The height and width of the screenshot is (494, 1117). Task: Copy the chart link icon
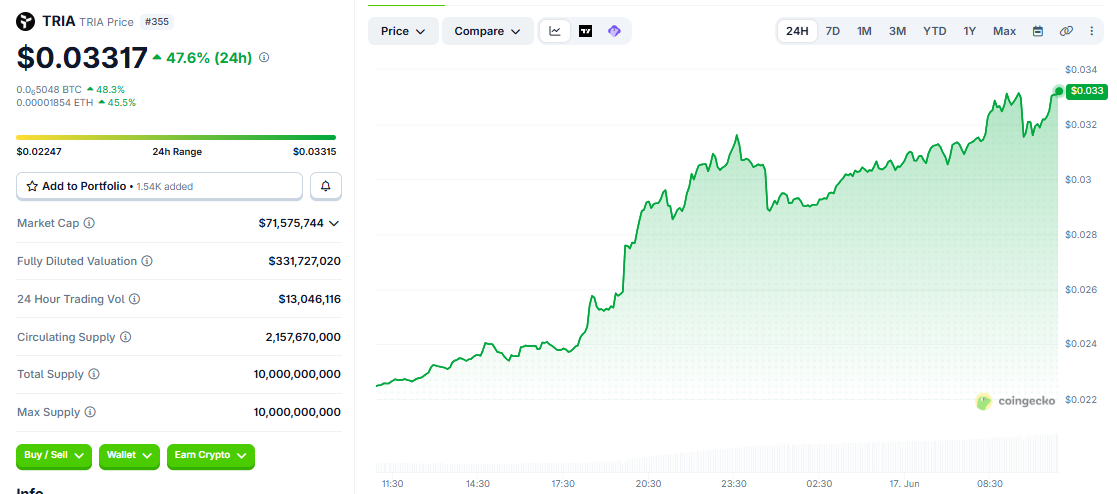(x=1066, y=31)
